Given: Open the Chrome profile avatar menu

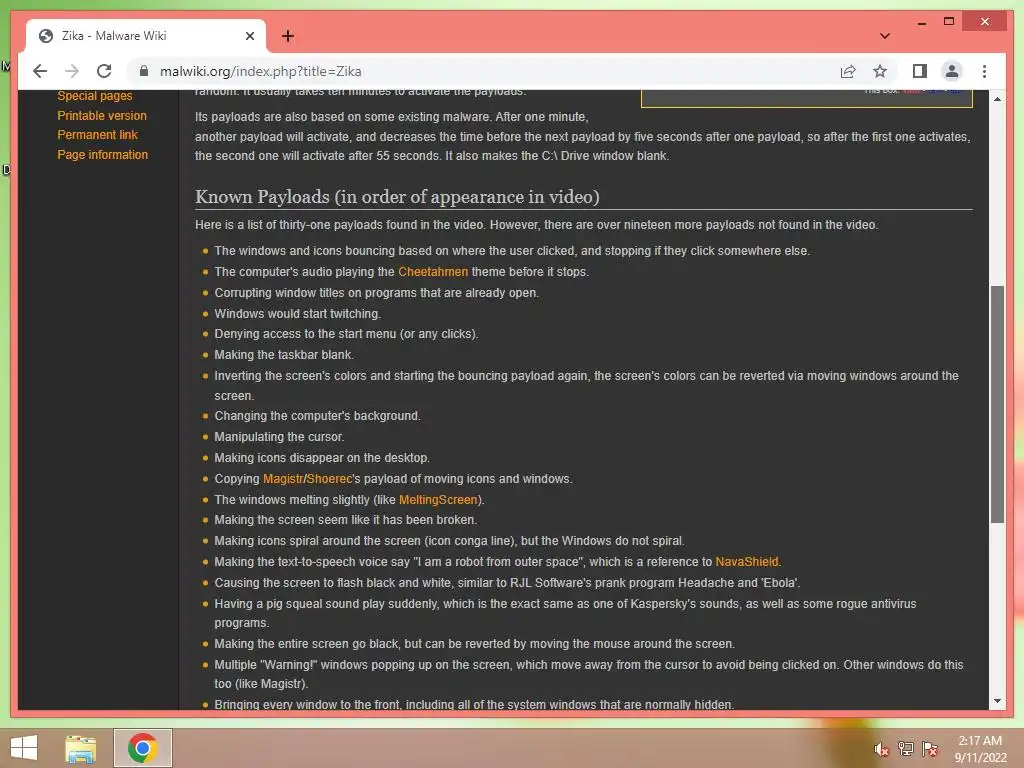Looking at the screenshot, I should (952, 71).
